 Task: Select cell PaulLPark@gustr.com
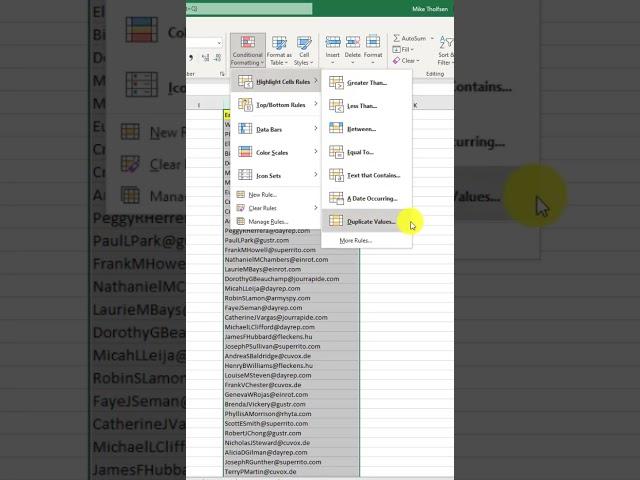pyautogui.click(x=291, y=240)
